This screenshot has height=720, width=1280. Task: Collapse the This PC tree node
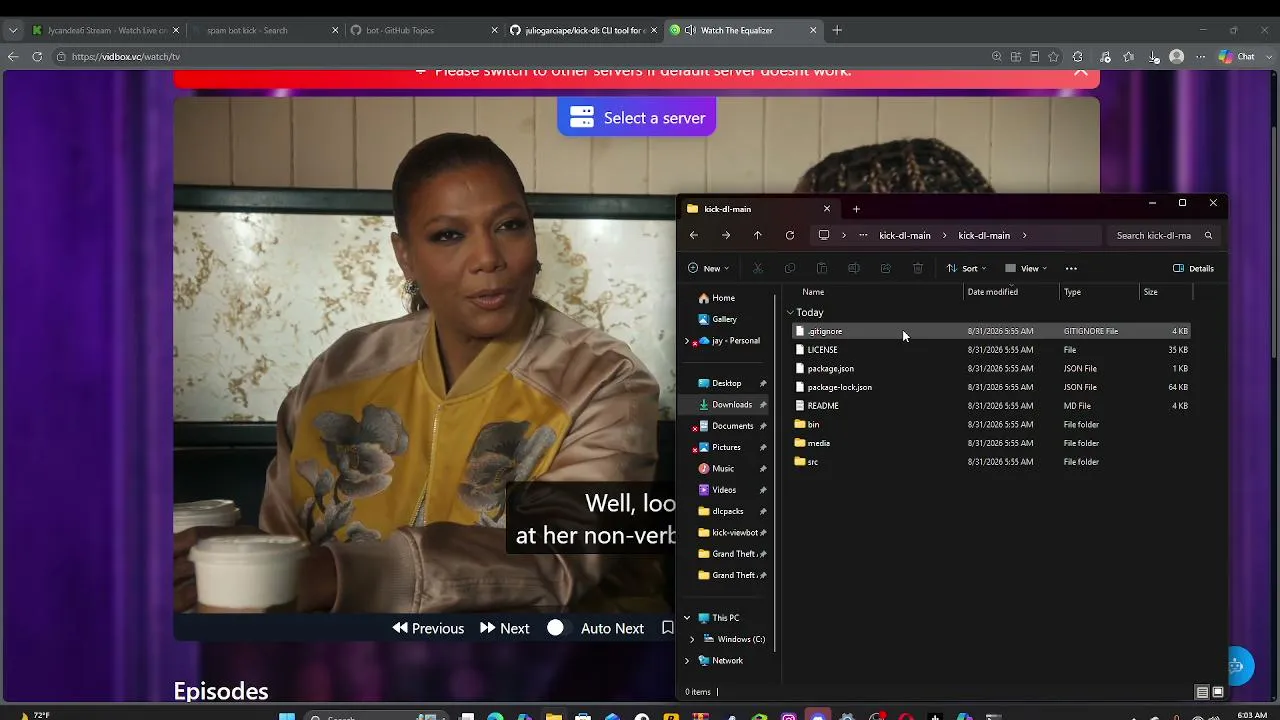pyautogui.click(x=687, y=618)
